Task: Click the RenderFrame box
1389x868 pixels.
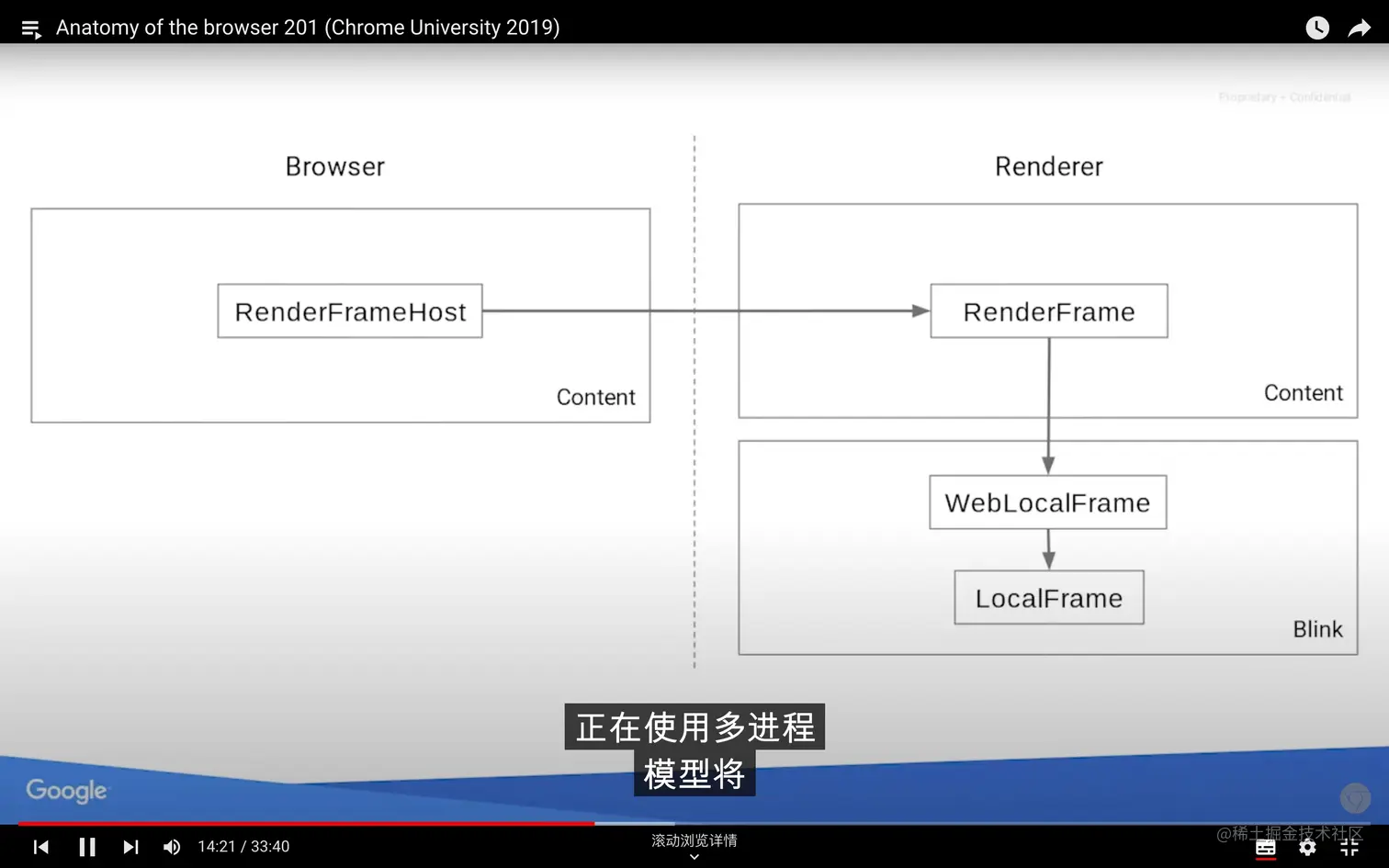Action: [x=1049, y=311]
